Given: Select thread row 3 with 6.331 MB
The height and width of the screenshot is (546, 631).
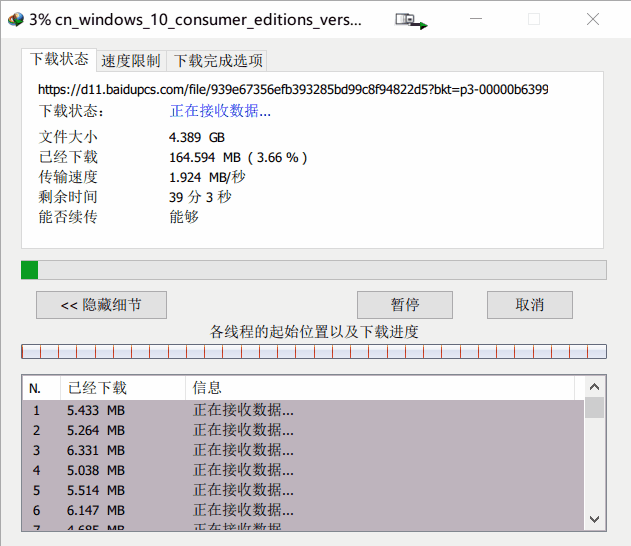Looking at the screenshot, I should click(300, 450).
